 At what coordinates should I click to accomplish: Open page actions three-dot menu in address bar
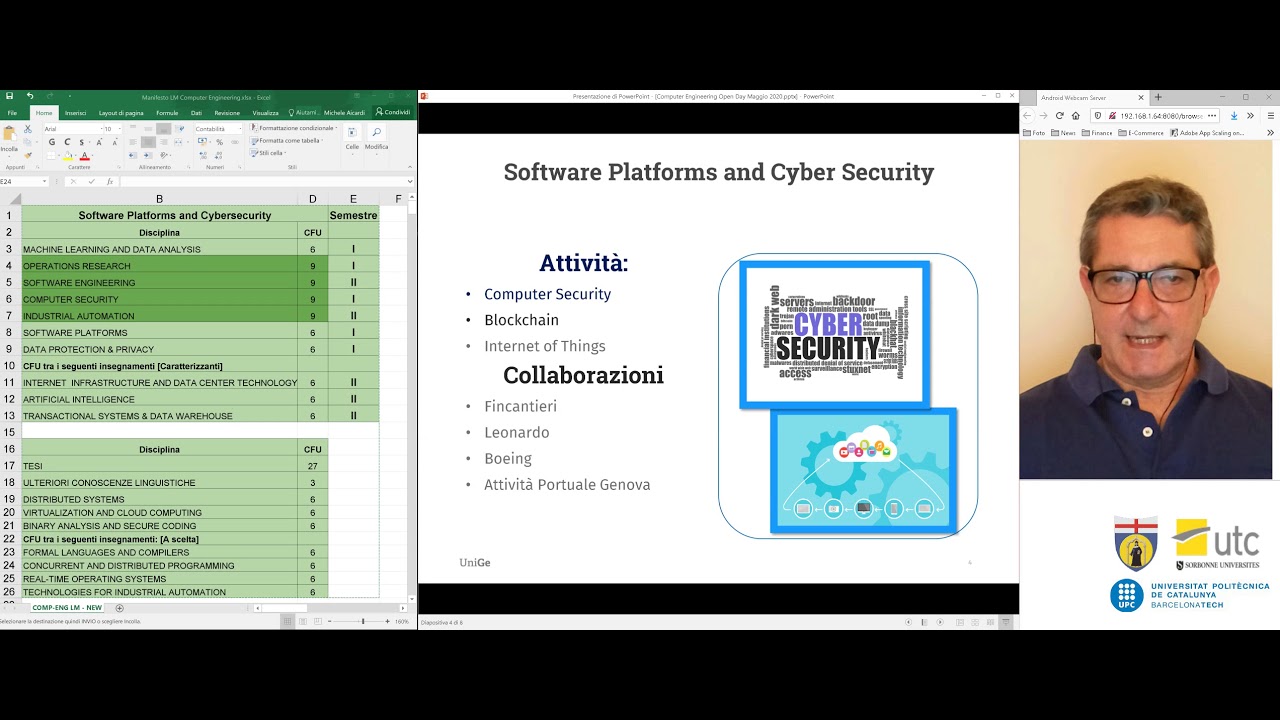point(1212,116)
